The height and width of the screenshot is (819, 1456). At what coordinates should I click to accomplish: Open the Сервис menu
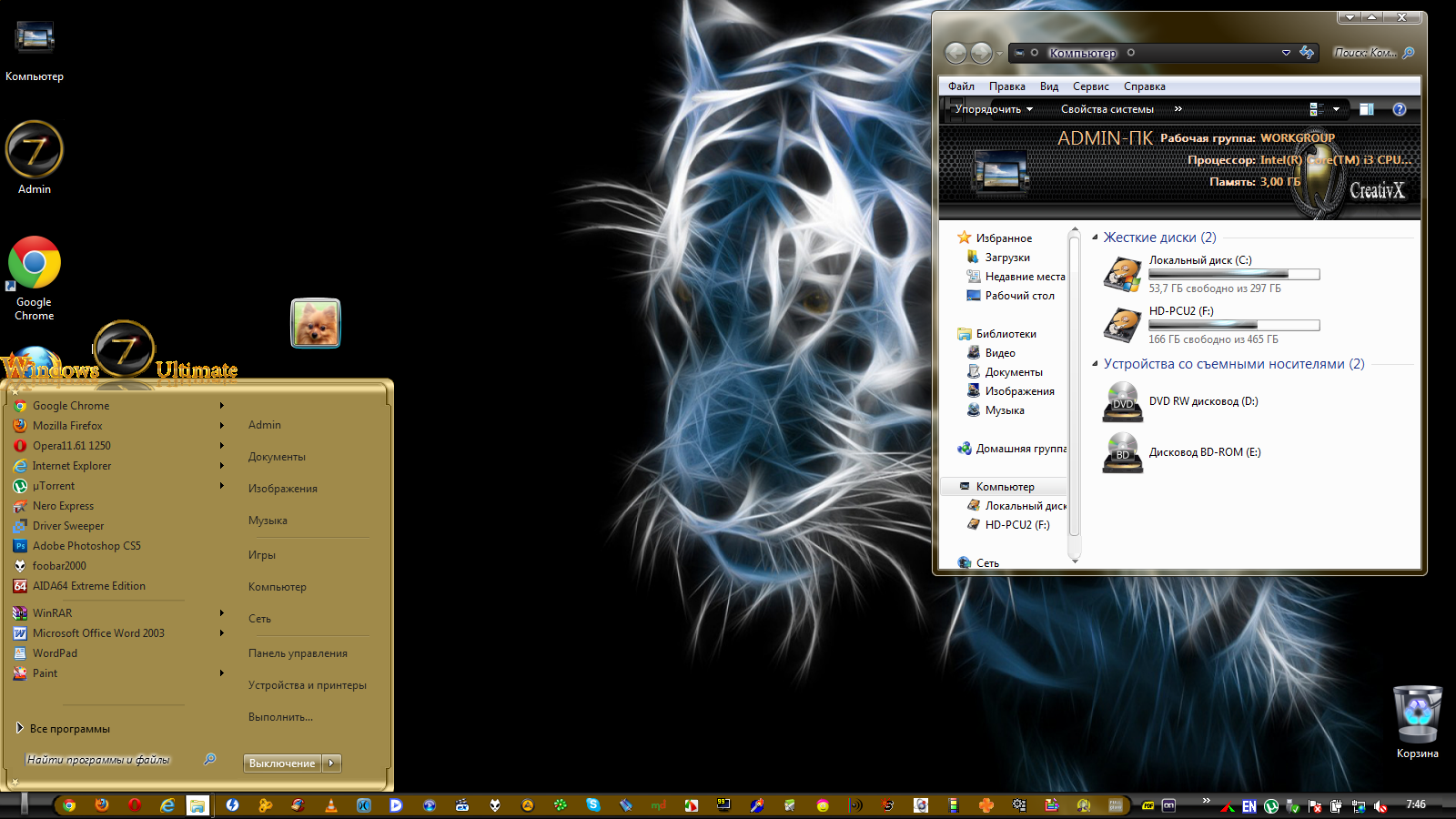[1090, 86]
